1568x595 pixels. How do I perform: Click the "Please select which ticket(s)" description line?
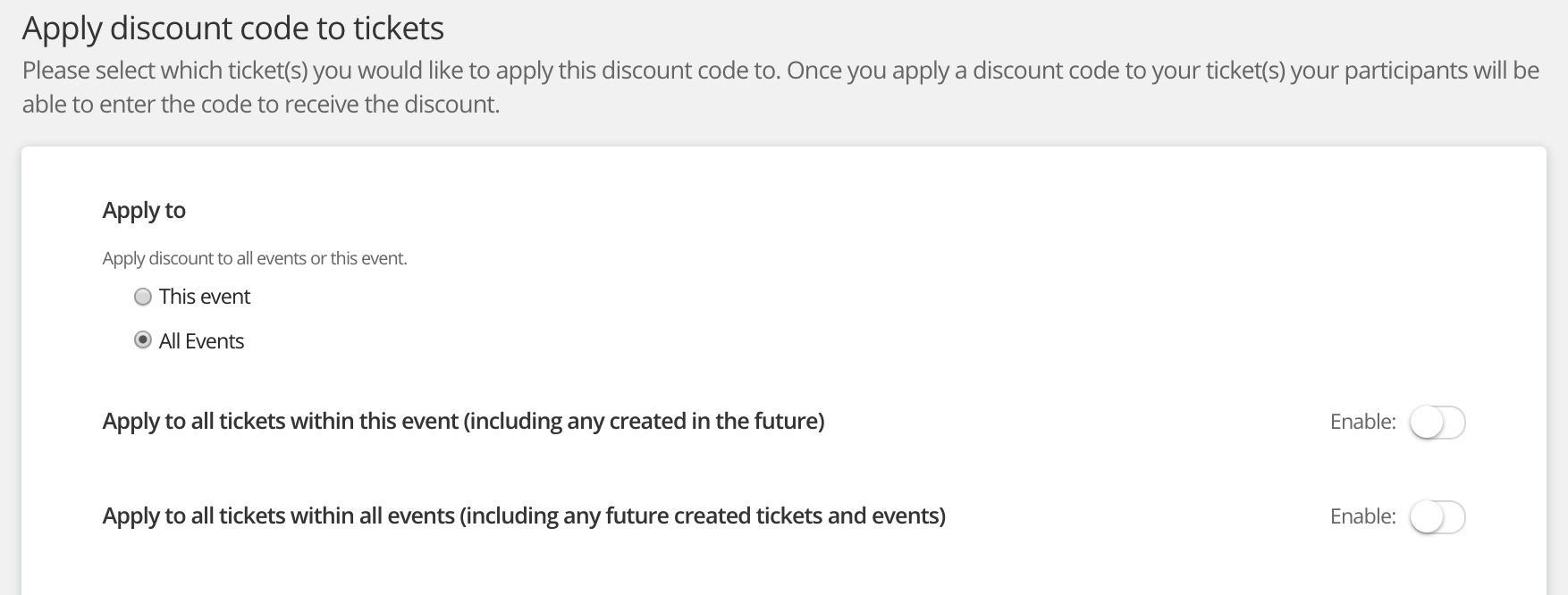coord(400,71)
